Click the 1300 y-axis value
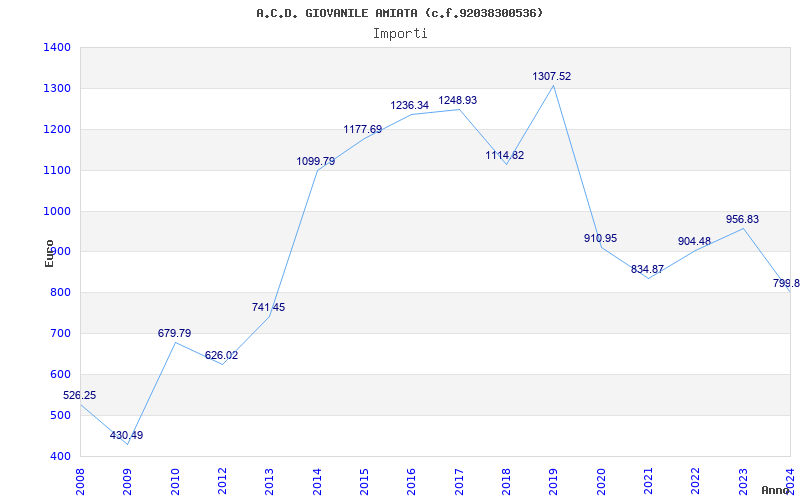800x500 pixels. click(x=57, y=88)
